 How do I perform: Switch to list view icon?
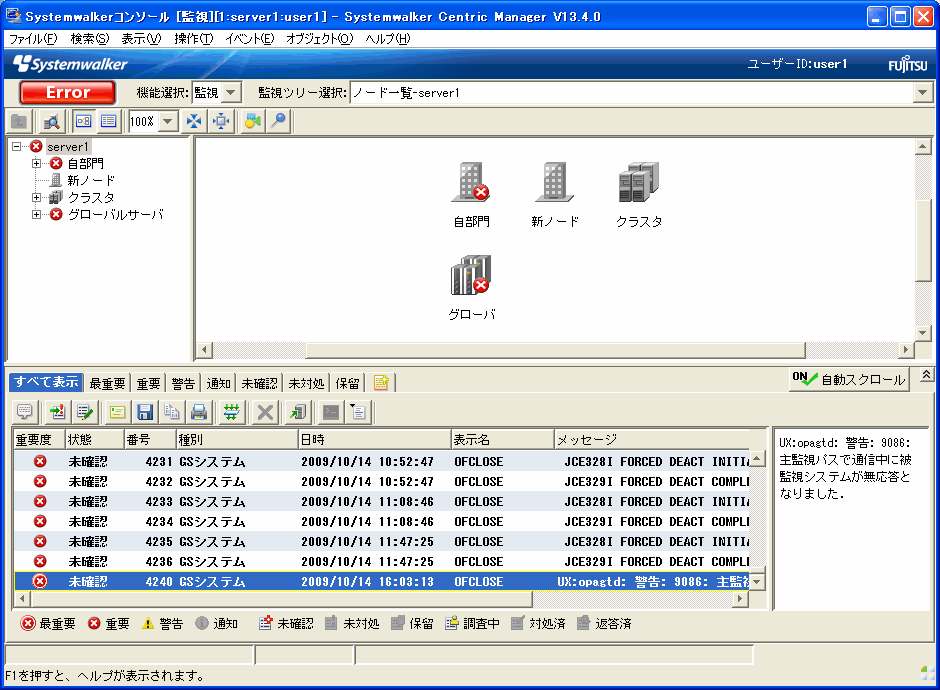tap(109, 122)
